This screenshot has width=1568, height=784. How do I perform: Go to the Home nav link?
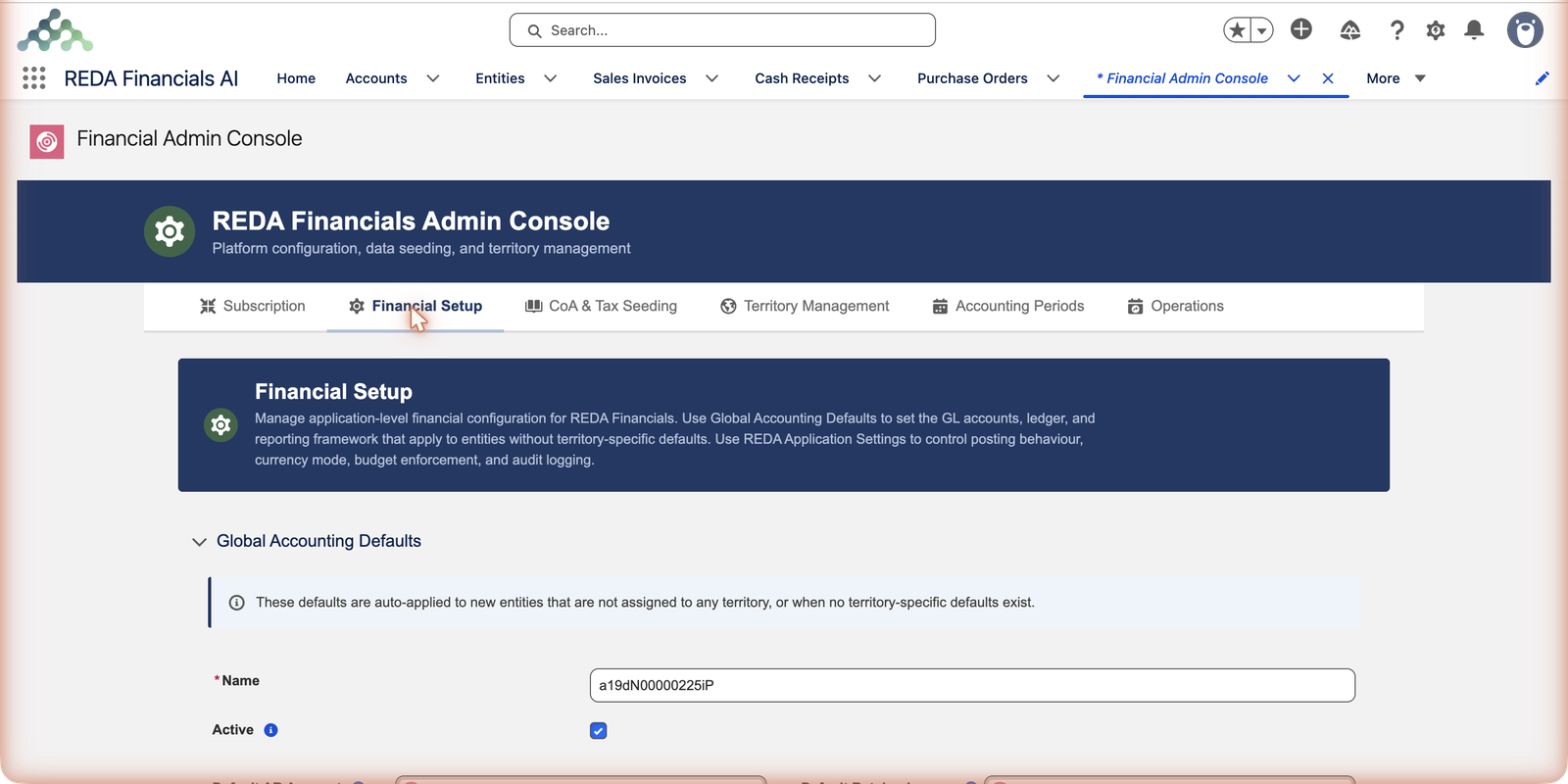[x=296, y=78]
